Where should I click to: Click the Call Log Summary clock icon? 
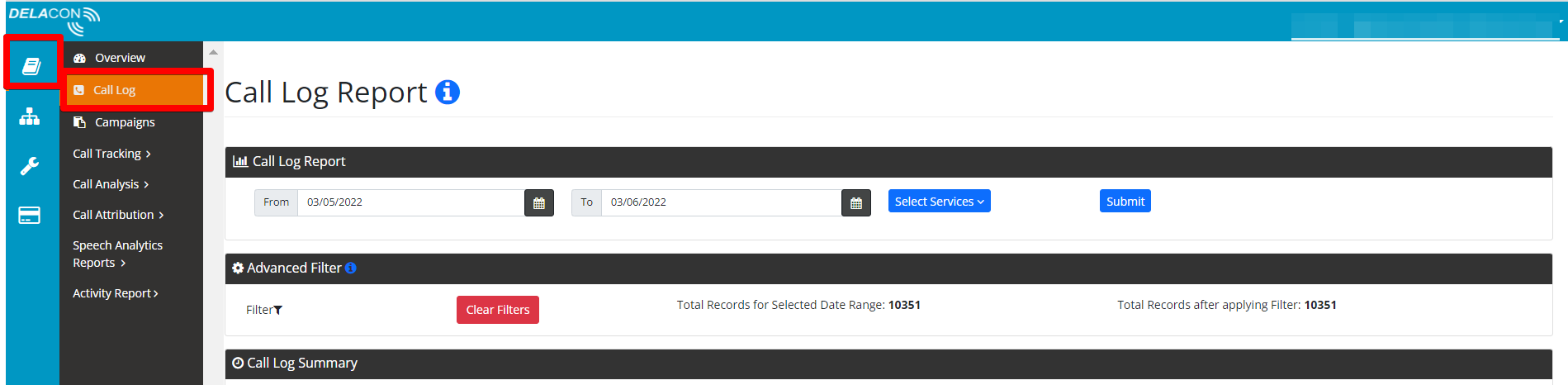pos(238,363)
